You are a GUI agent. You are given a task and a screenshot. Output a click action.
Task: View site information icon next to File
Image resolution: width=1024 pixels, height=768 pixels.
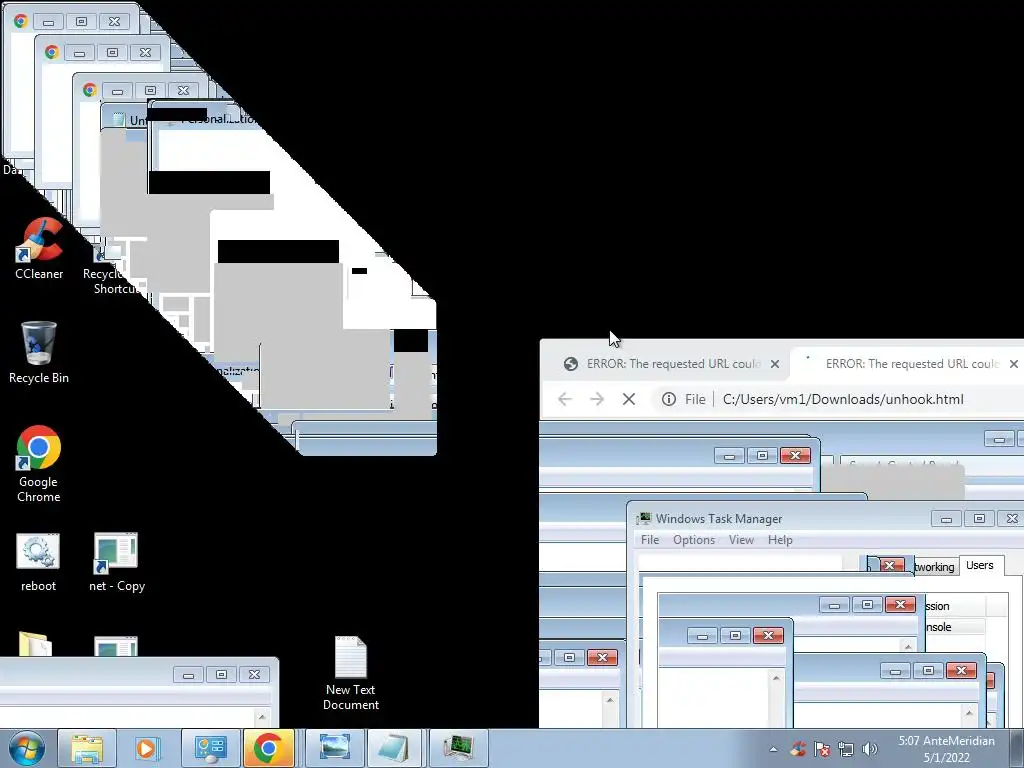pos(669,399)
